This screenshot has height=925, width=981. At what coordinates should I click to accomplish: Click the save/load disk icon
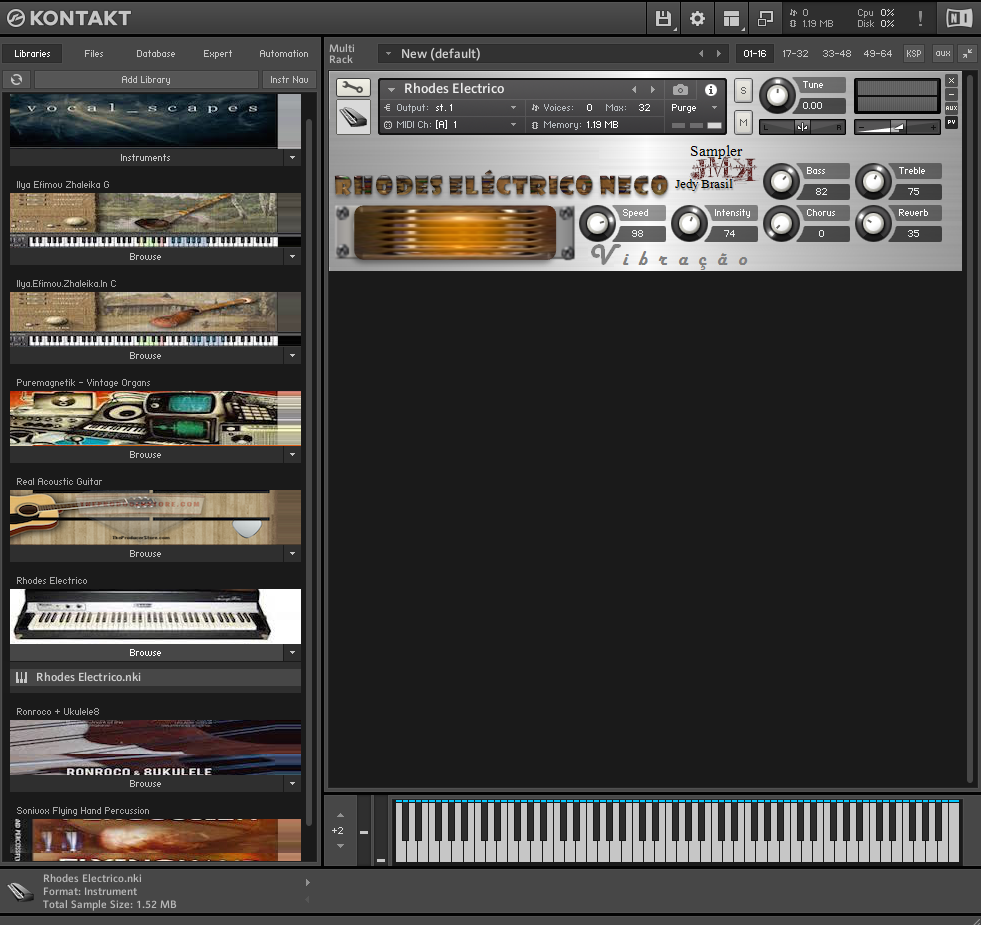663,18
